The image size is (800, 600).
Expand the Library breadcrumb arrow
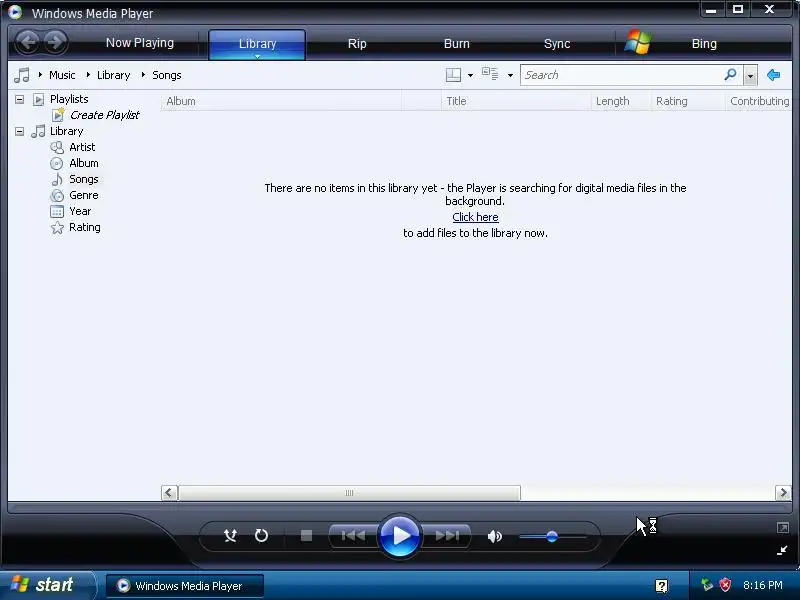coord(88,75)
